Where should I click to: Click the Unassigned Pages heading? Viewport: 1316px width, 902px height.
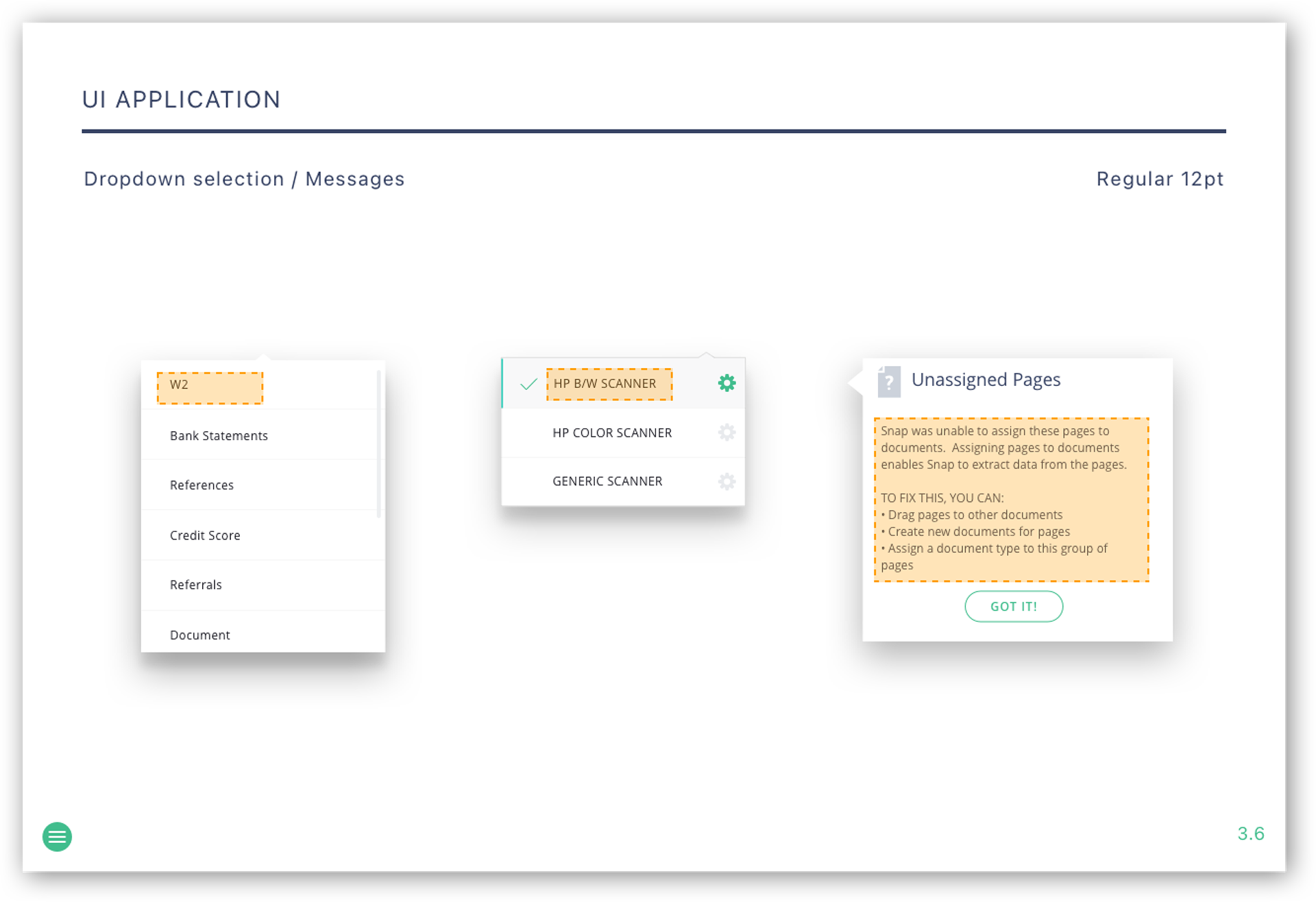point(985,380)
